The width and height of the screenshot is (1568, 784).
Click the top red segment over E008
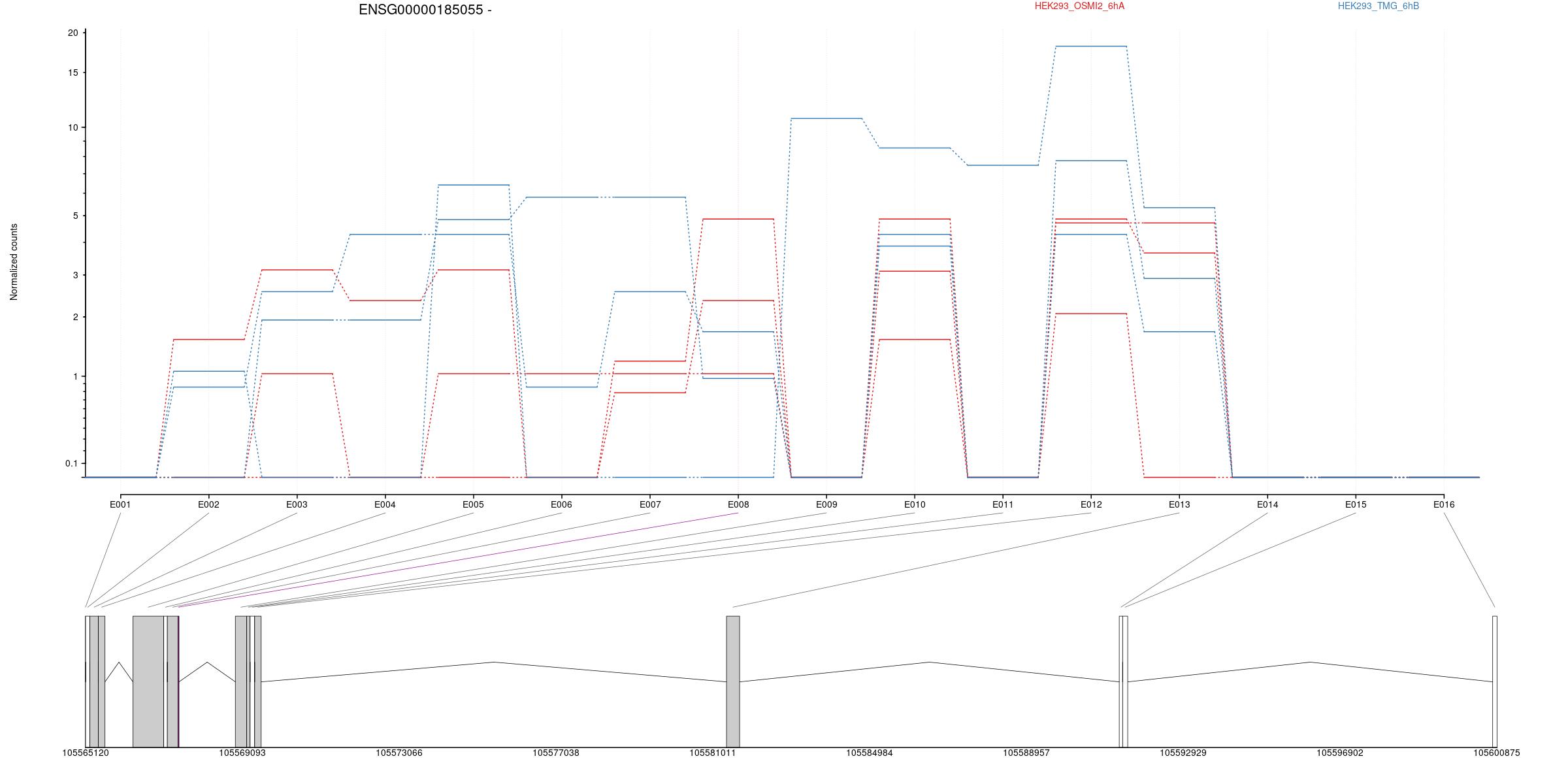(738, 219)
